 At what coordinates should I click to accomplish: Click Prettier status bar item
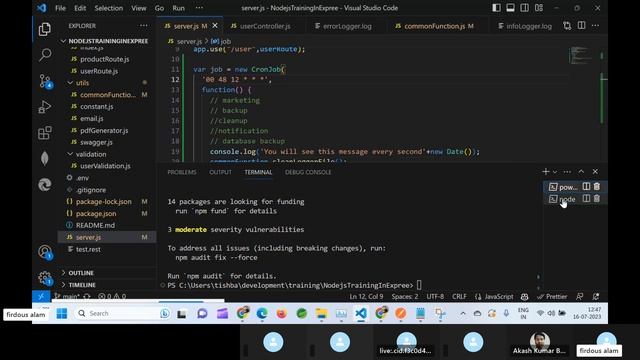[552, 297]
